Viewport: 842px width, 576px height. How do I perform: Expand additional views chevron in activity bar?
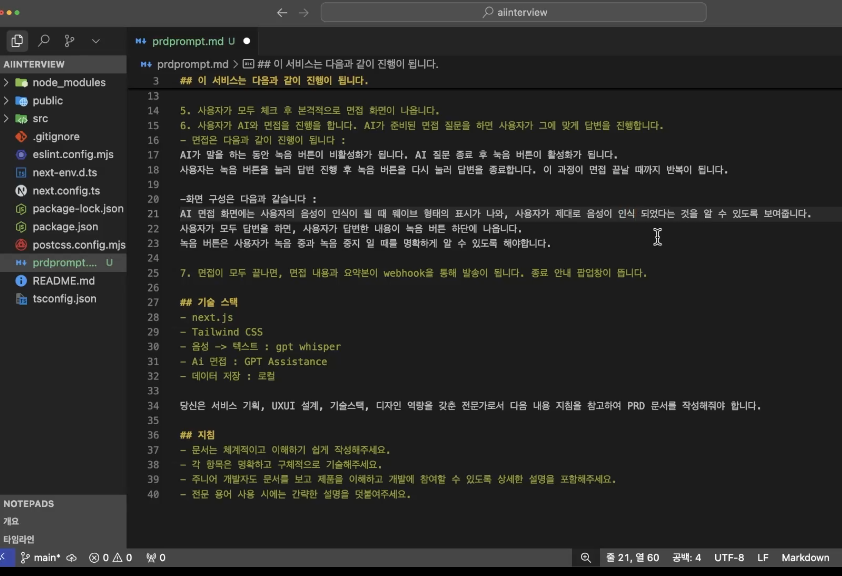point(96,41)
